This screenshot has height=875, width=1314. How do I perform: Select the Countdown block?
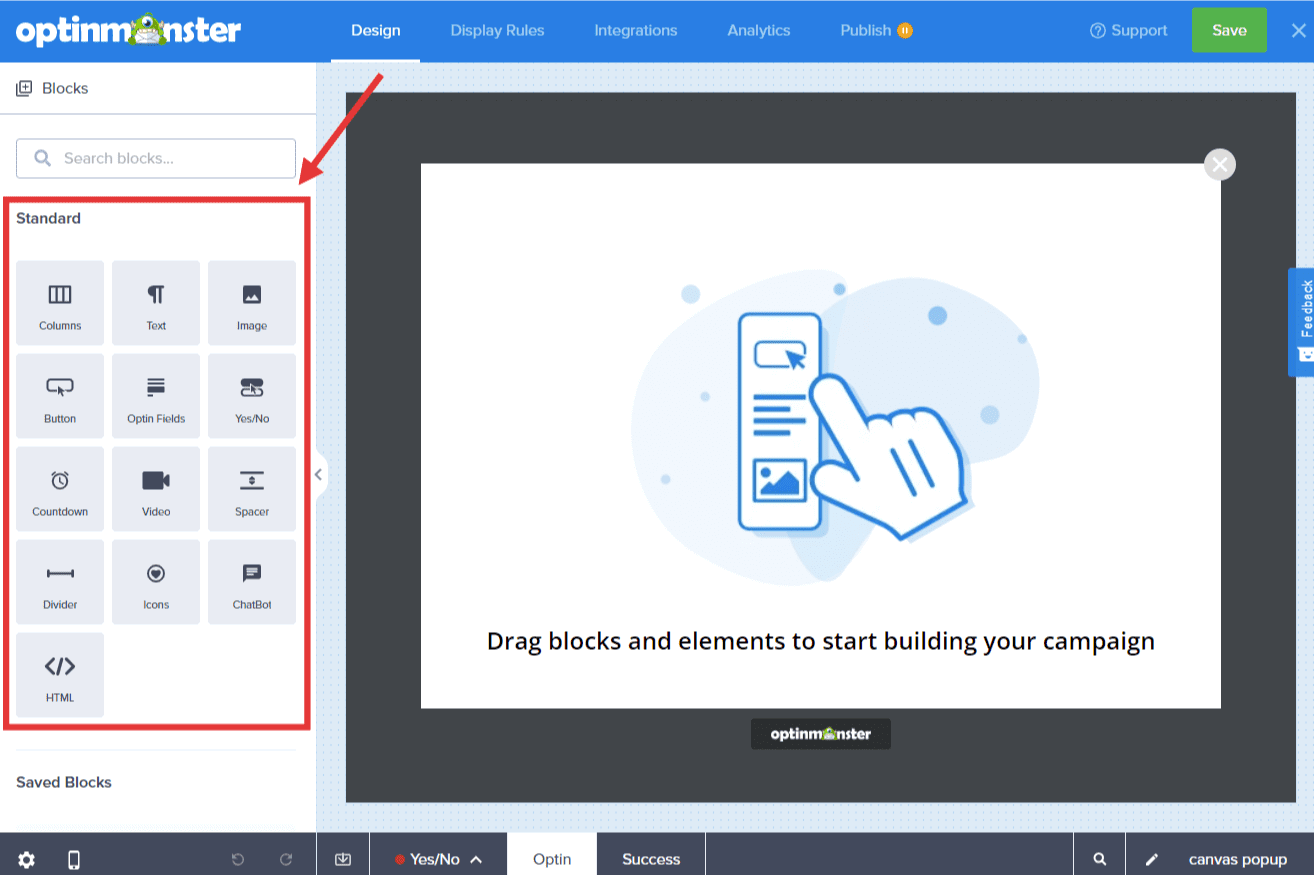pyautogui.click(x=59, y=488)
